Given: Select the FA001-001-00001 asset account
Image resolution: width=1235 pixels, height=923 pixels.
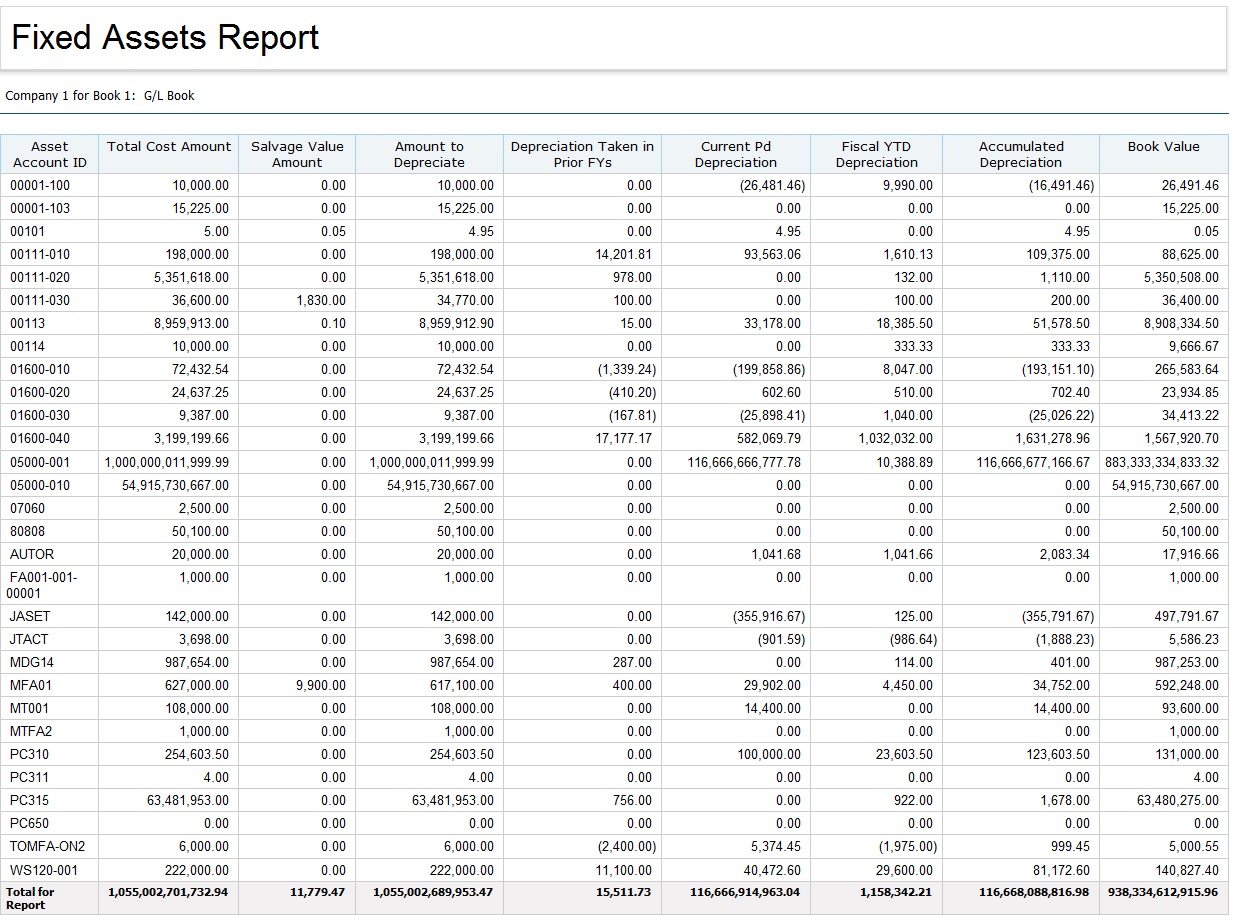Looking at the screenshot, I should 43,584.
